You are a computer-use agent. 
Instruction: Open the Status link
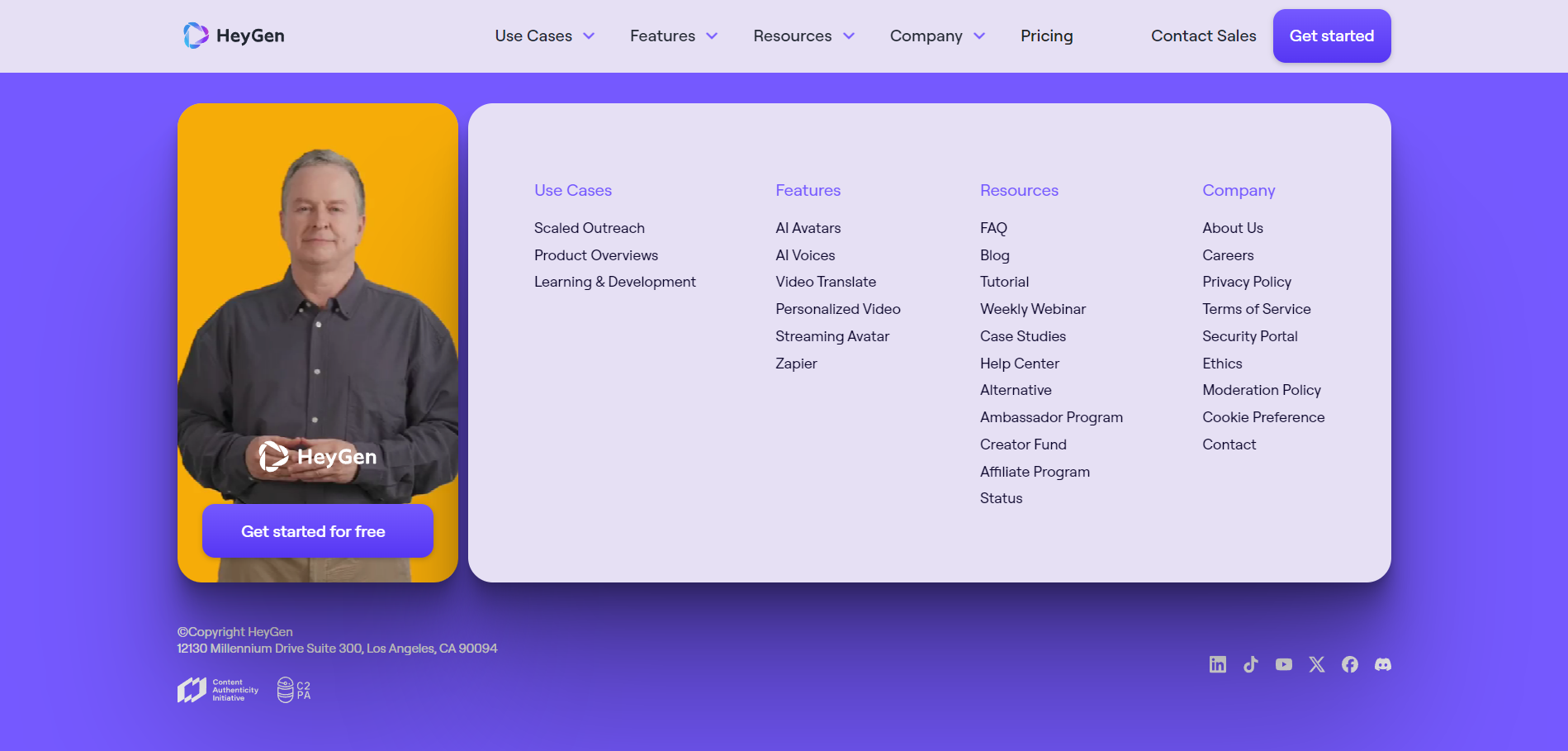1001,498
